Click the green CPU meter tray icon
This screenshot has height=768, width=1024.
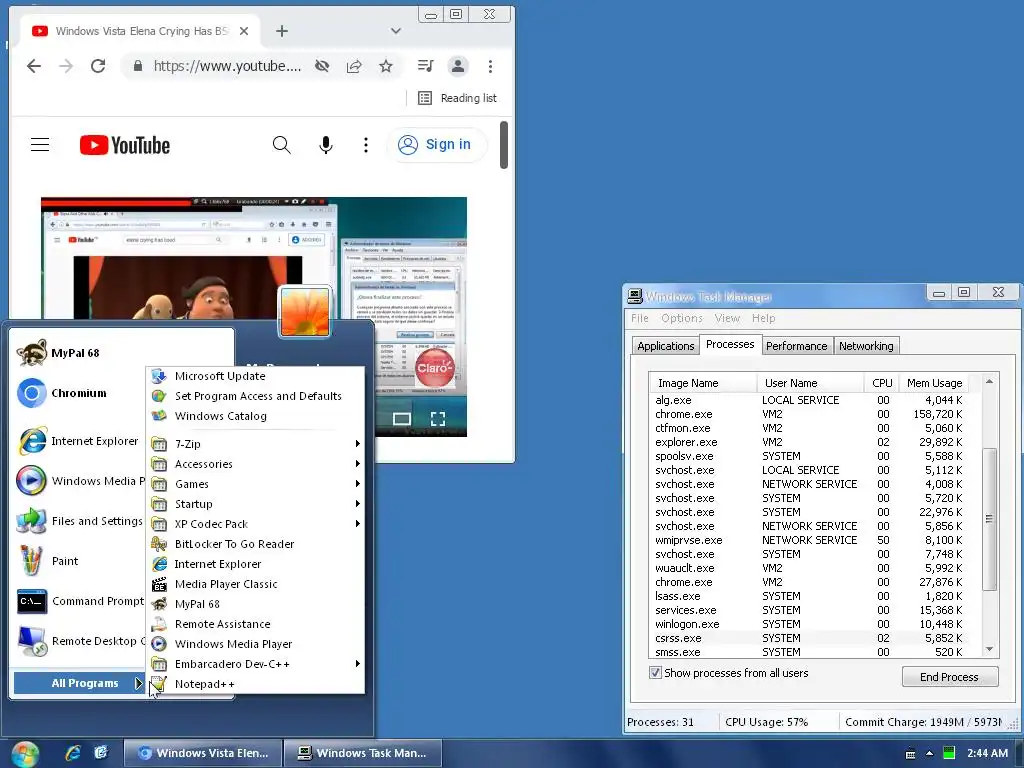pos(950,753)
